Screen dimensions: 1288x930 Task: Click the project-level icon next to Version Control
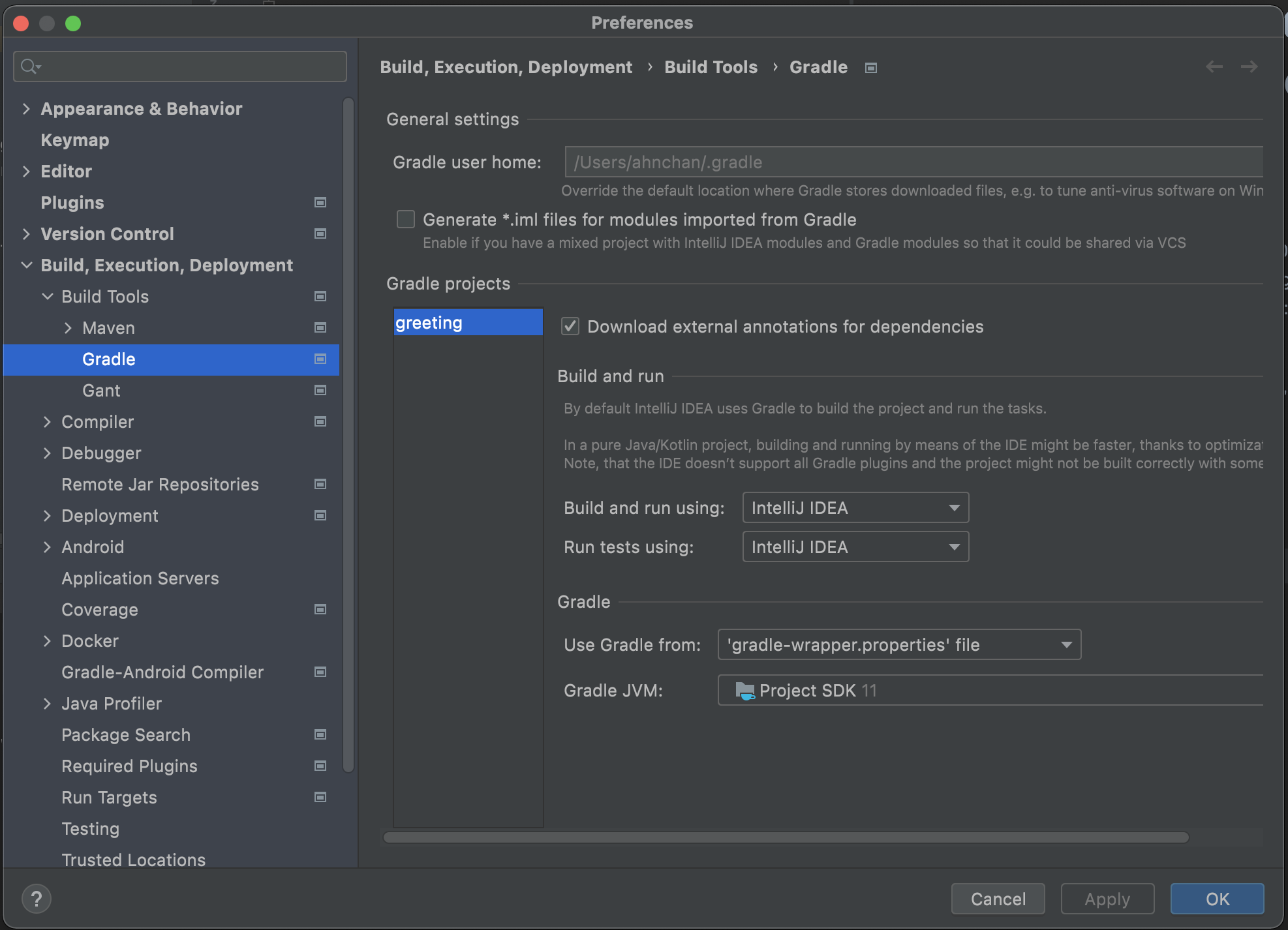[x=320, y=233]
